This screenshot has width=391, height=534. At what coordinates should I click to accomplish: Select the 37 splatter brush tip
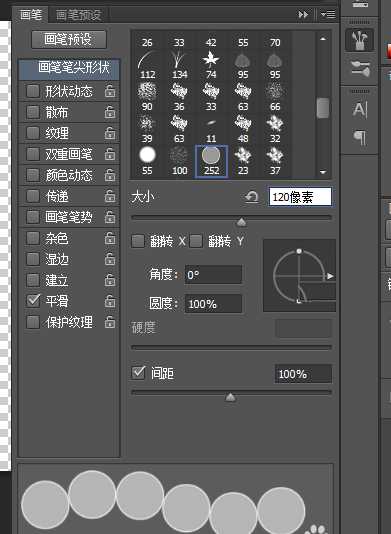(275, 160)
